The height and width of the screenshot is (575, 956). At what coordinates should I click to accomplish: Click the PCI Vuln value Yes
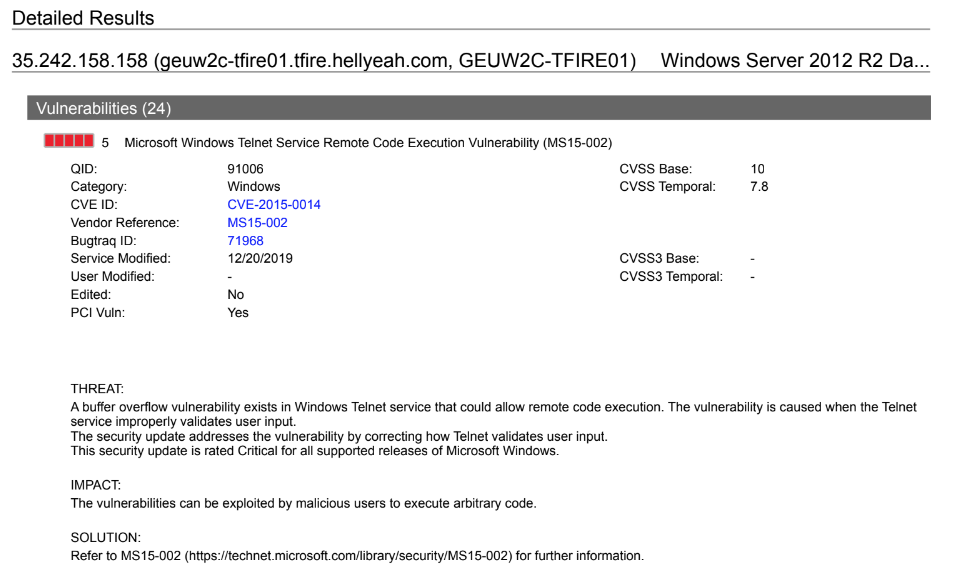point(238,313)
